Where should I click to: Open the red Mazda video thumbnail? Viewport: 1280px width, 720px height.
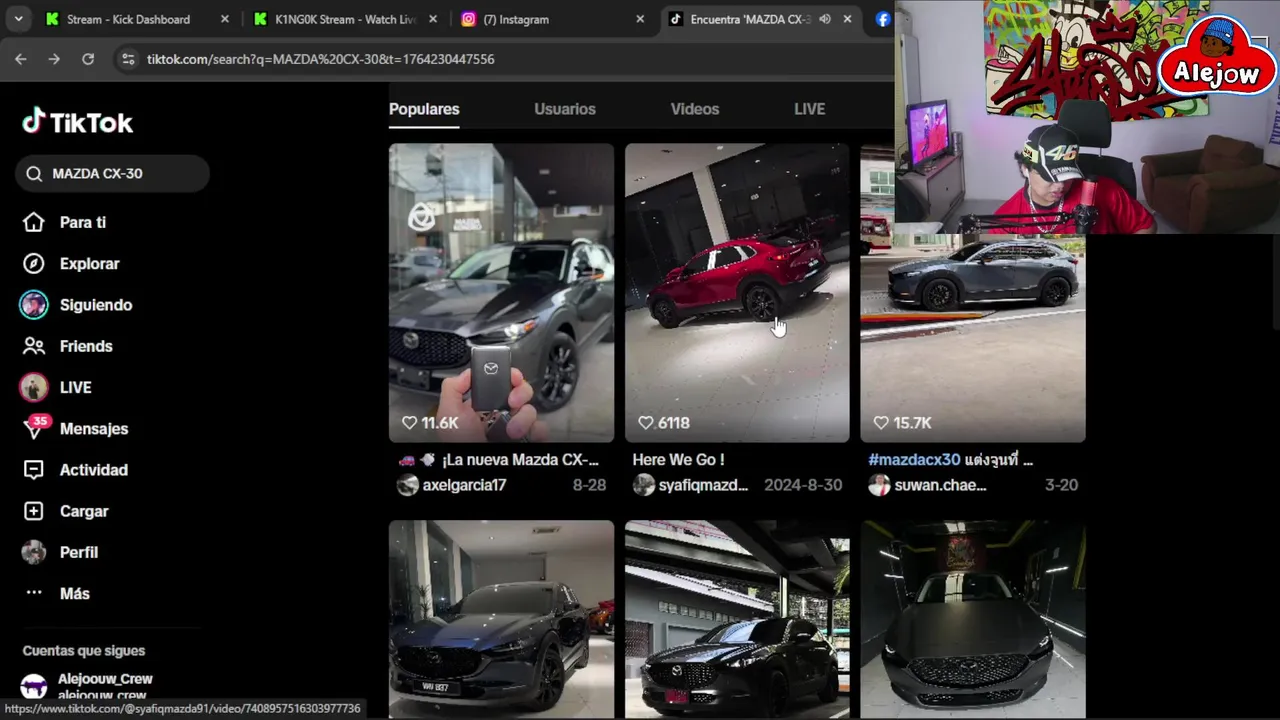coord(737,292)
